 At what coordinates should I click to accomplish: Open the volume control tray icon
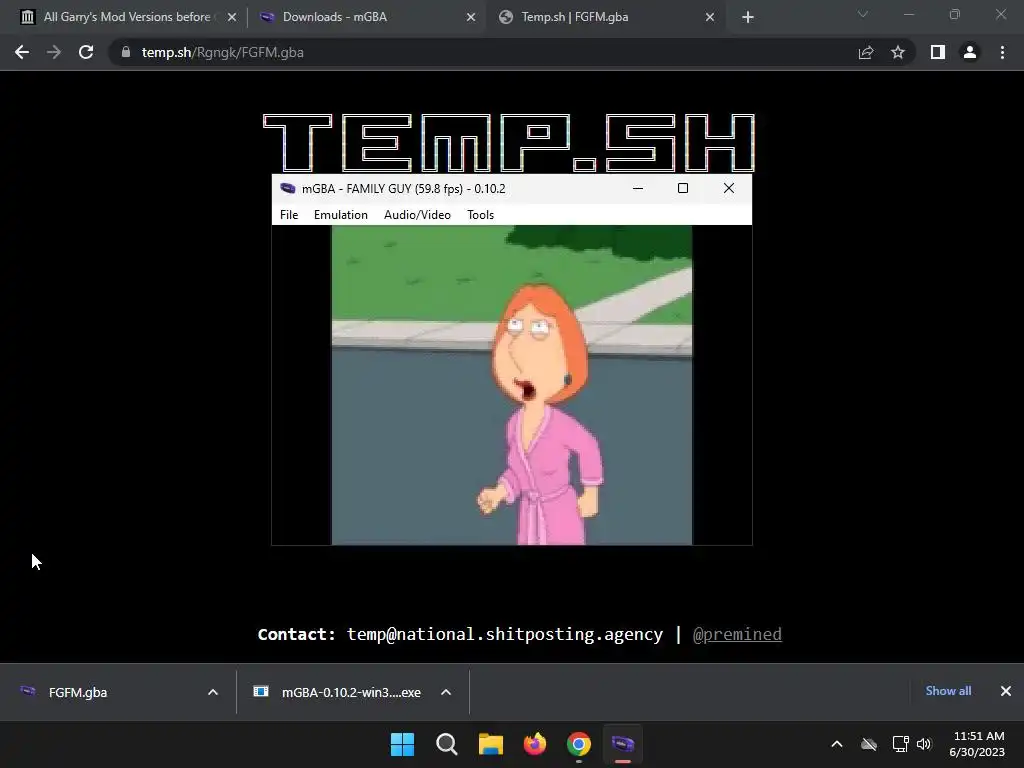(924, 744)
